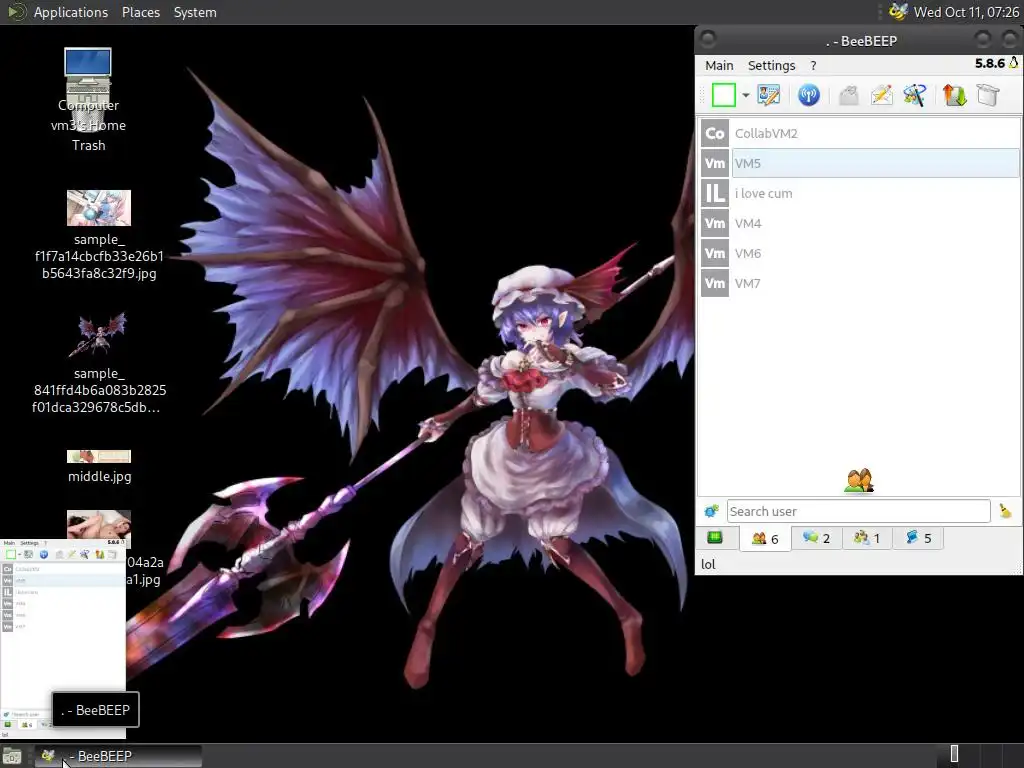Click the blue gear icon left of search
Viewport: 1024px width, 768px height.
click(x=711, y=511)
